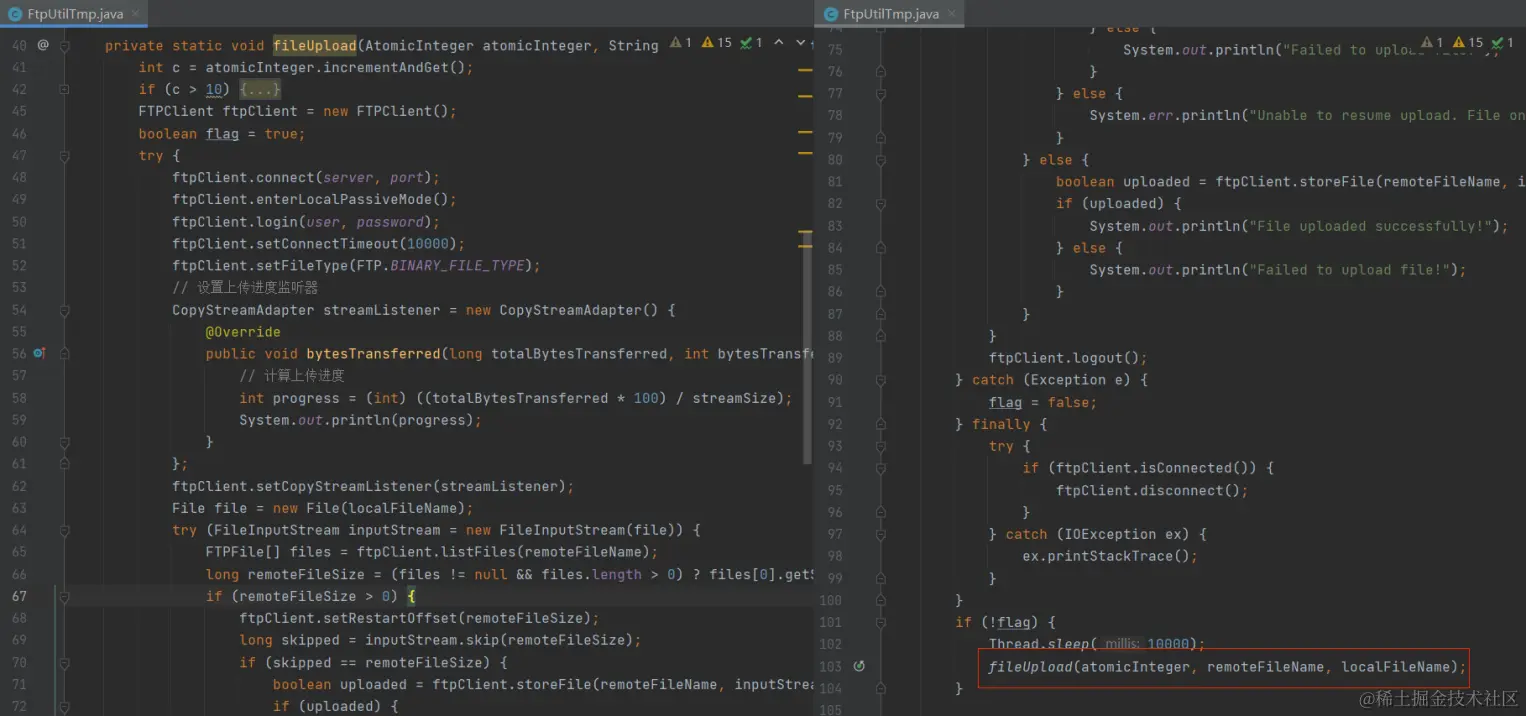The height and width of the screenshot is (717, 1527).
Task: Click the highlighted fileUpload method name on line 40
Action: [x=315, y=45]
